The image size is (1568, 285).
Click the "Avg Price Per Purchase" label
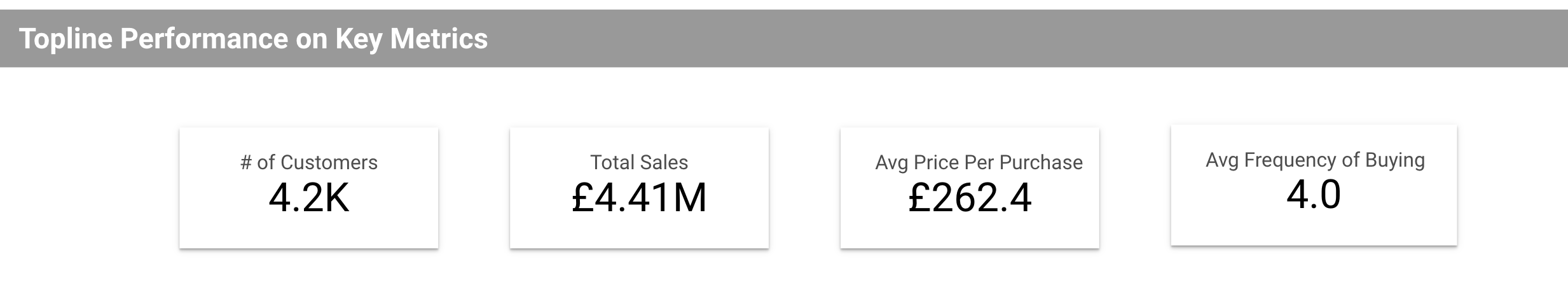coord(979,162)
